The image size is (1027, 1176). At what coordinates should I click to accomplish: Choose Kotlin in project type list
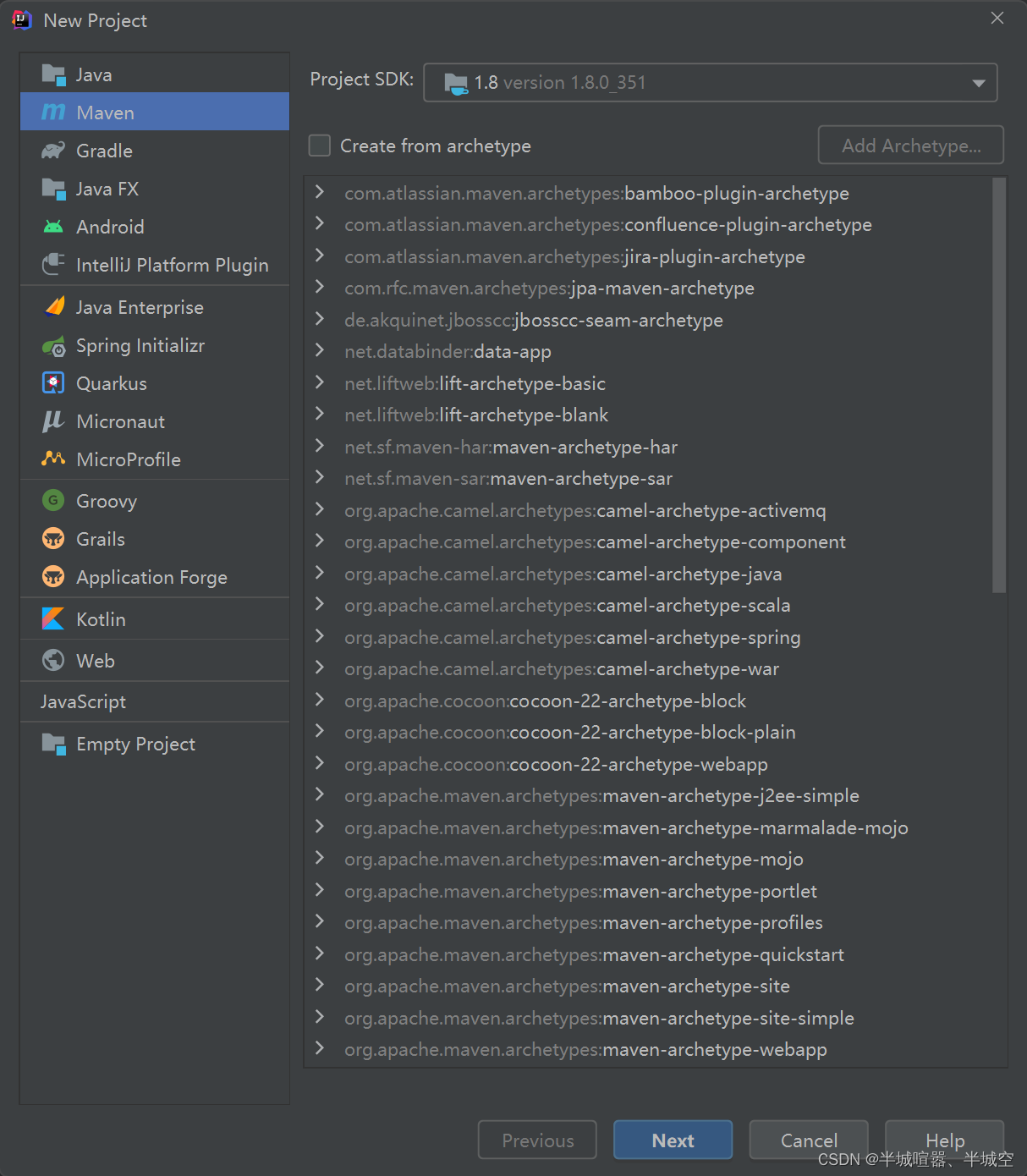pos(155,618)
